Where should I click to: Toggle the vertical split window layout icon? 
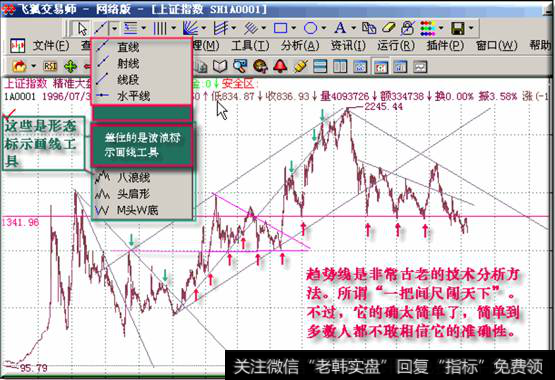340,67
